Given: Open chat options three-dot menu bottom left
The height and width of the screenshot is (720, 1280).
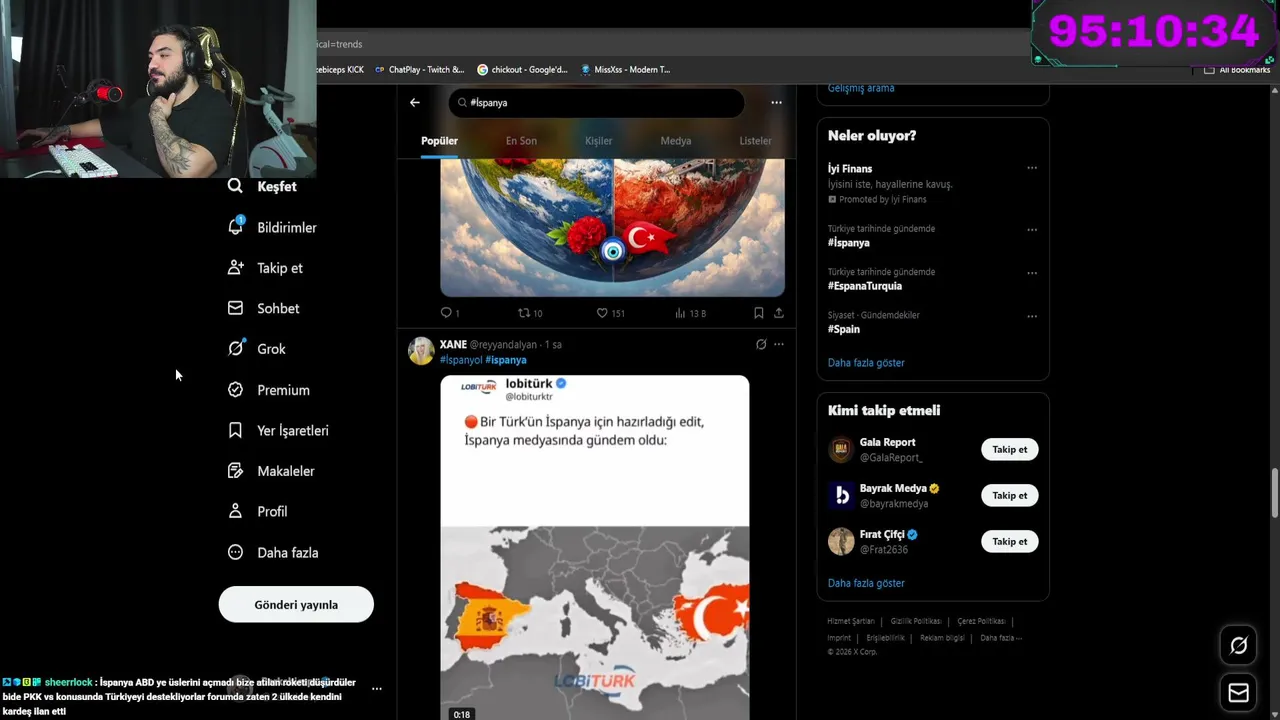Looking at the screenshot, I should [x=377, y=688].
